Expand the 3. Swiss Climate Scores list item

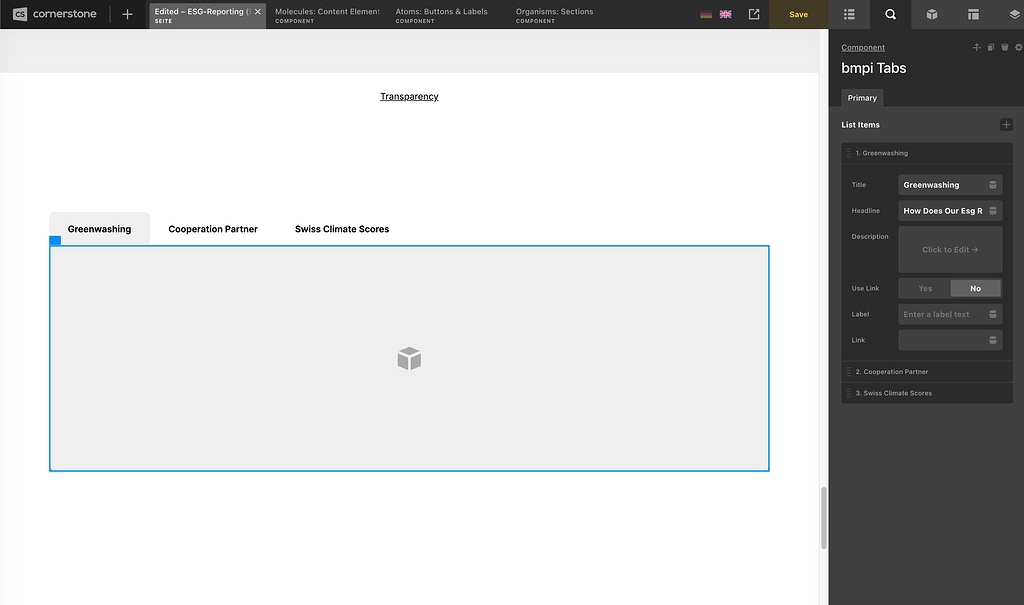[x=925, y=393]
